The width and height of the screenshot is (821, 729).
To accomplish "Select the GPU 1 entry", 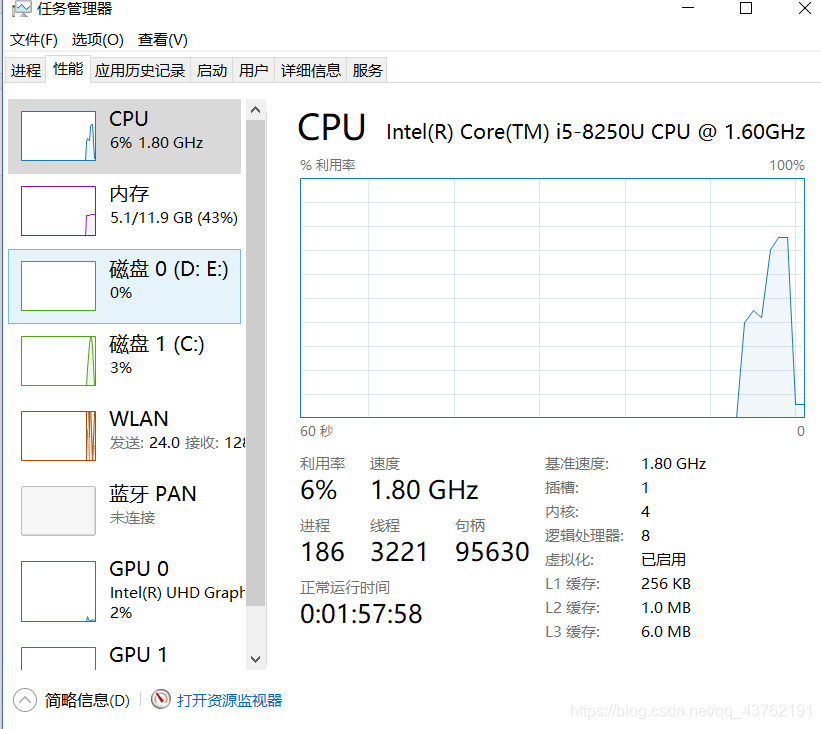I will click(x=125, y=656).
